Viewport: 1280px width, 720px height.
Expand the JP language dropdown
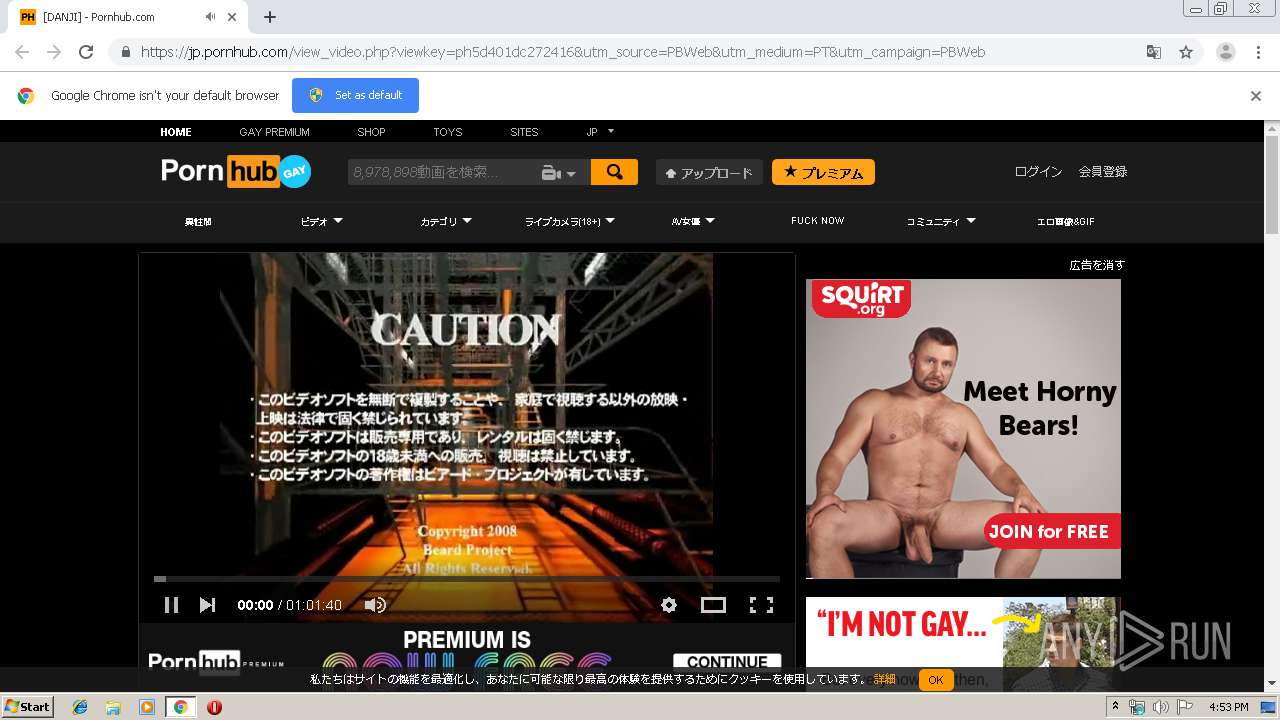[x=600, y=132]
